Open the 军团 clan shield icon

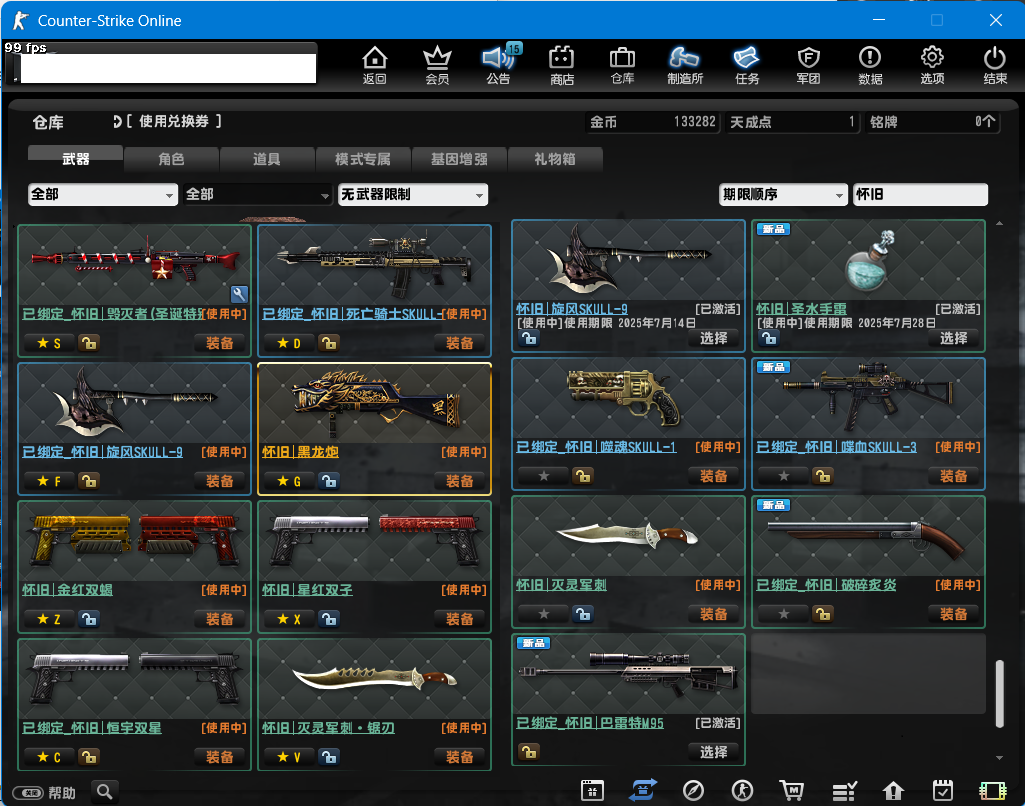point(809,65)
